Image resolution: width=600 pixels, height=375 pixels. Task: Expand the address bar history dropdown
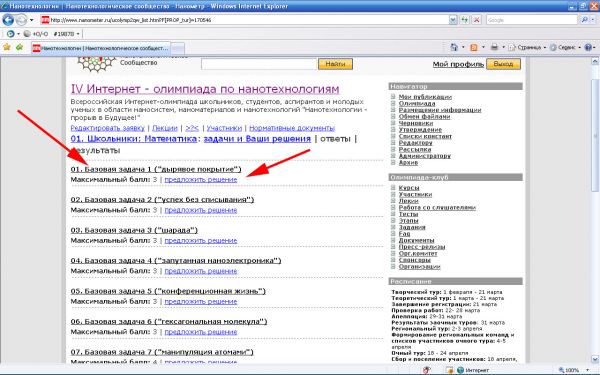[453, 20]
